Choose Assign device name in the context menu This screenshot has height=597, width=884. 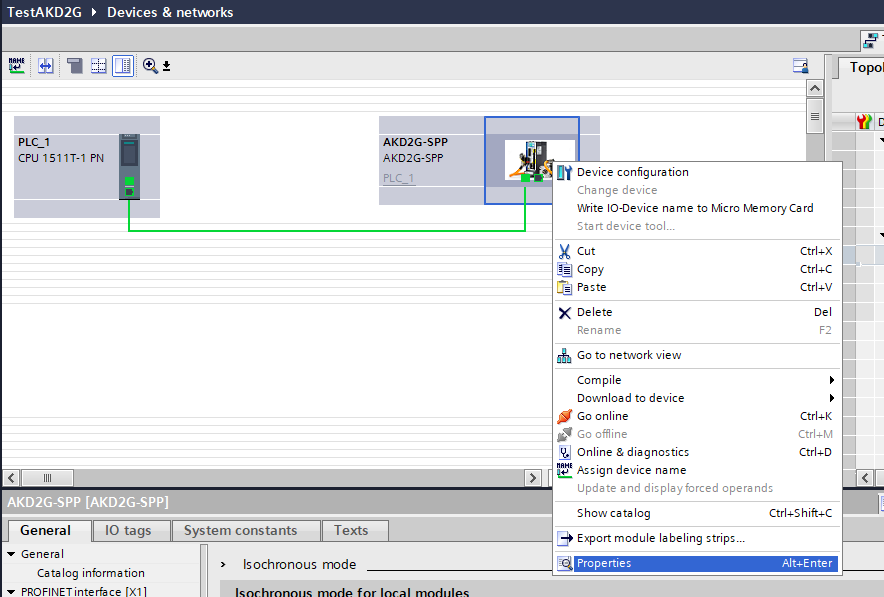point(697,470)
